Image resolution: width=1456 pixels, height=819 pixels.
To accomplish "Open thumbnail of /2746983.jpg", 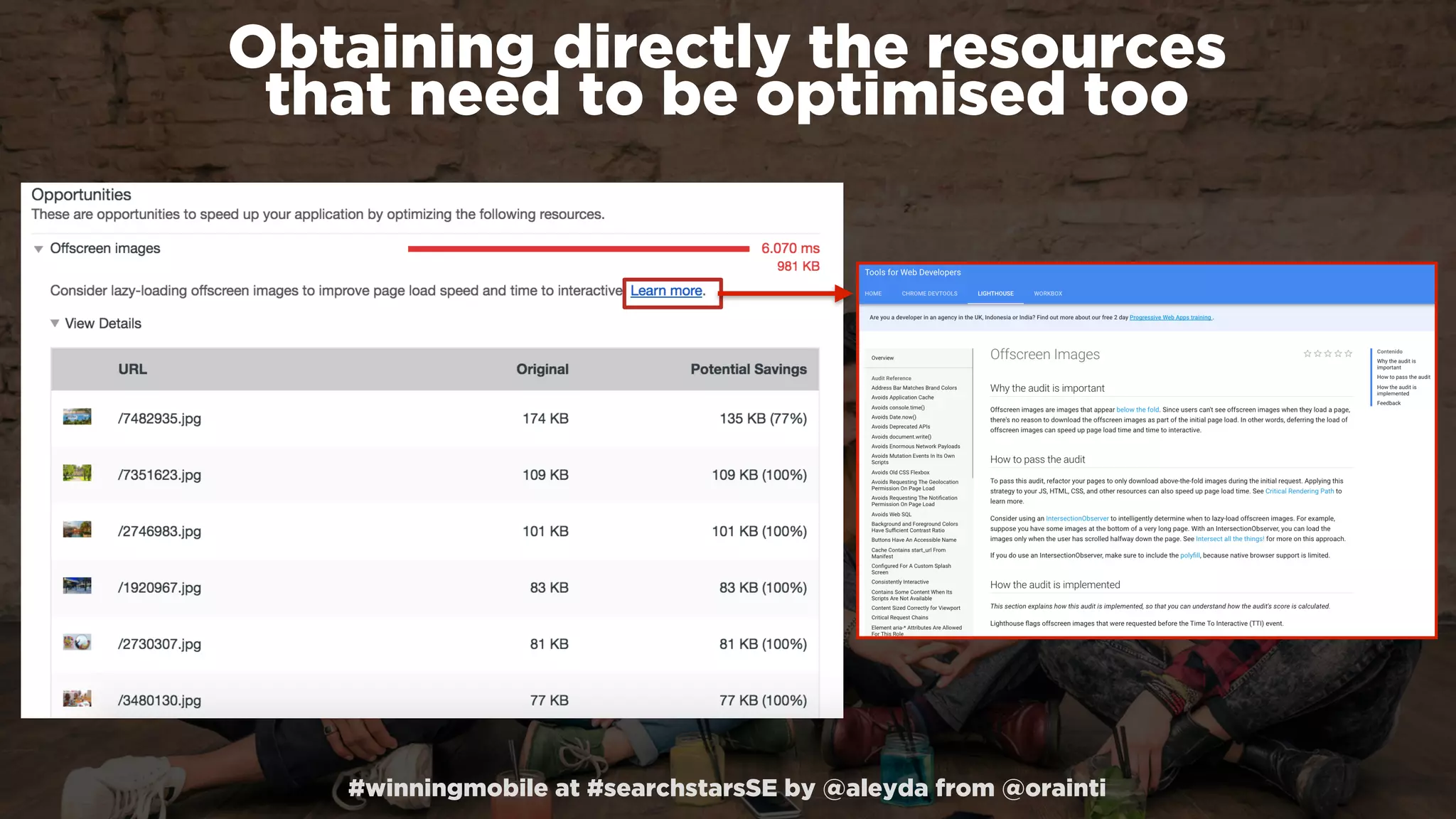I will pyautogui.click(x=77, y=529).
